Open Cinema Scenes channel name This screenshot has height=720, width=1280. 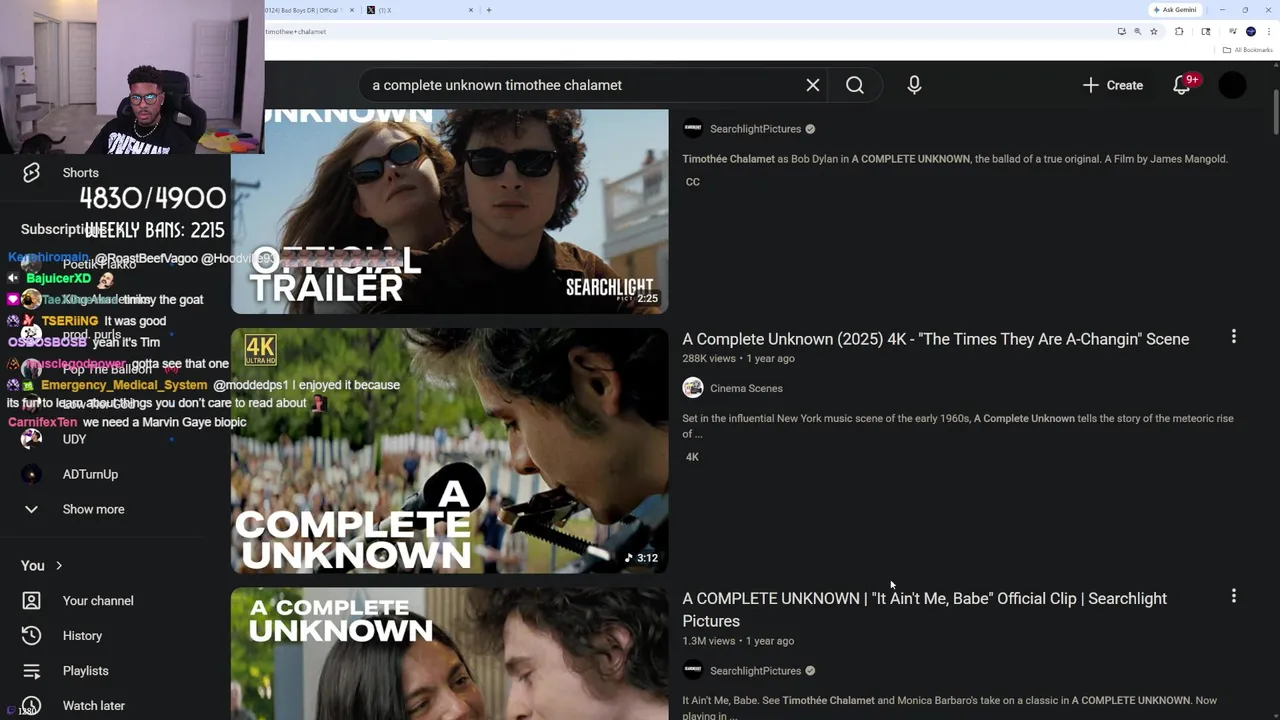pos(746,388)
